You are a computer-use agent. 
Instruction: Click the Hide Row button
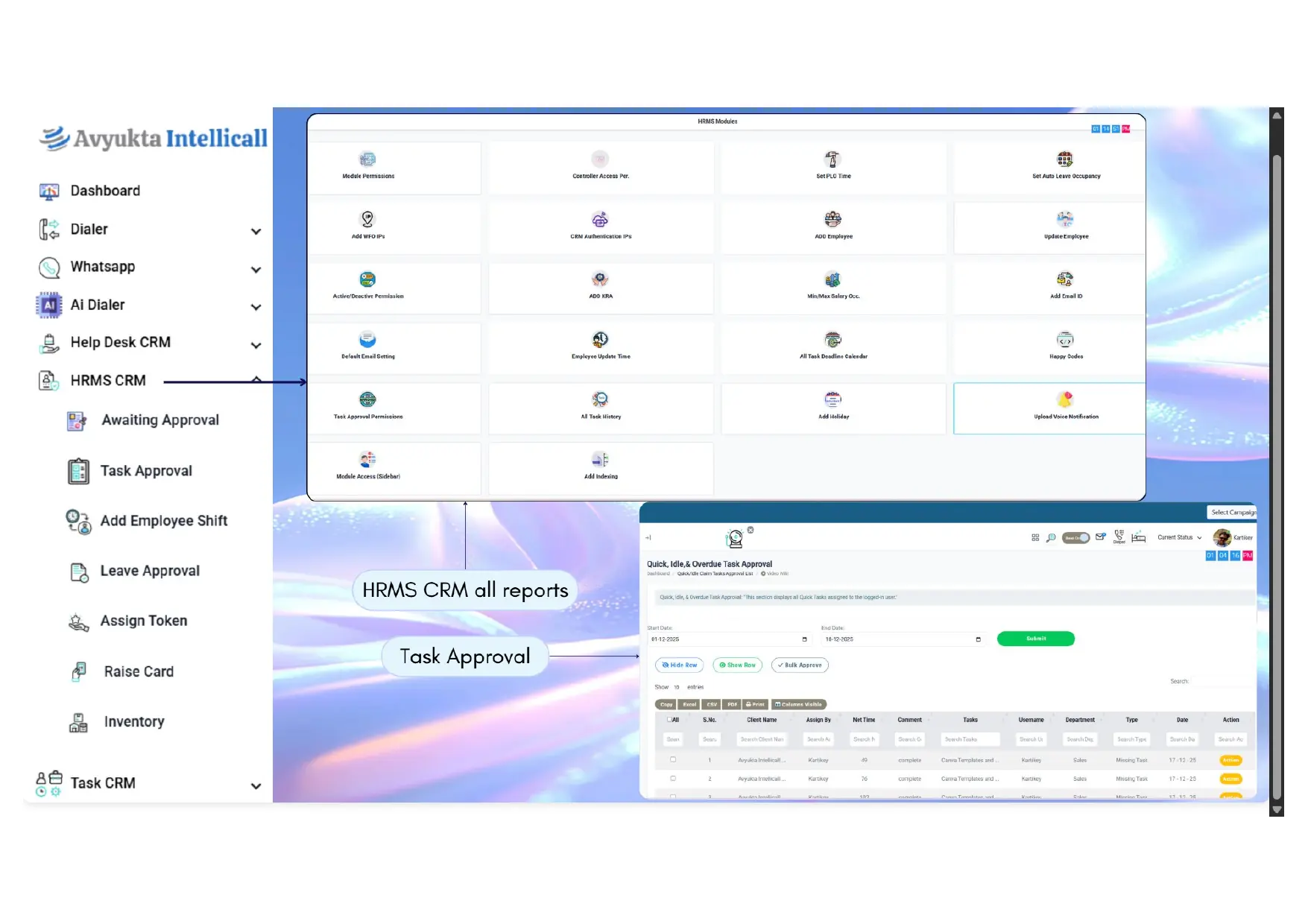pos(679,665)
